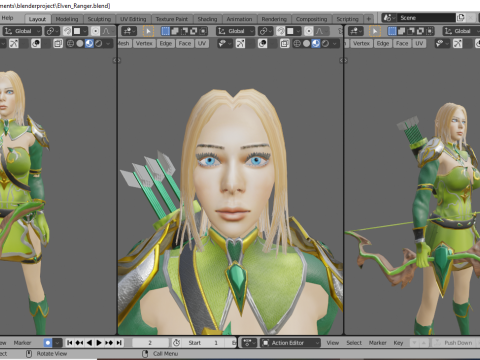Open Global orientation dropdown in middle viewport
This screenshot has height=360, width=480.
235,31
